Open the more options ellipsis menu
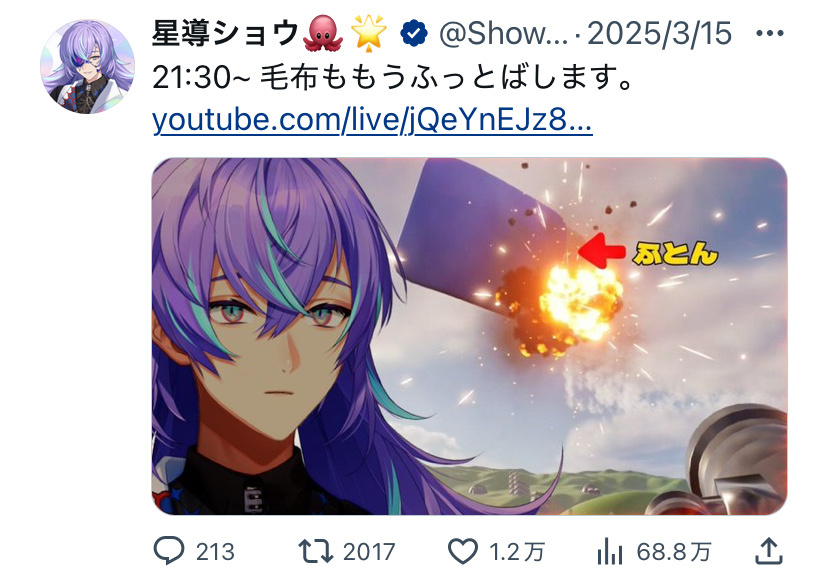Viewport: 828px width, 588px height. (x=769, y=33)
